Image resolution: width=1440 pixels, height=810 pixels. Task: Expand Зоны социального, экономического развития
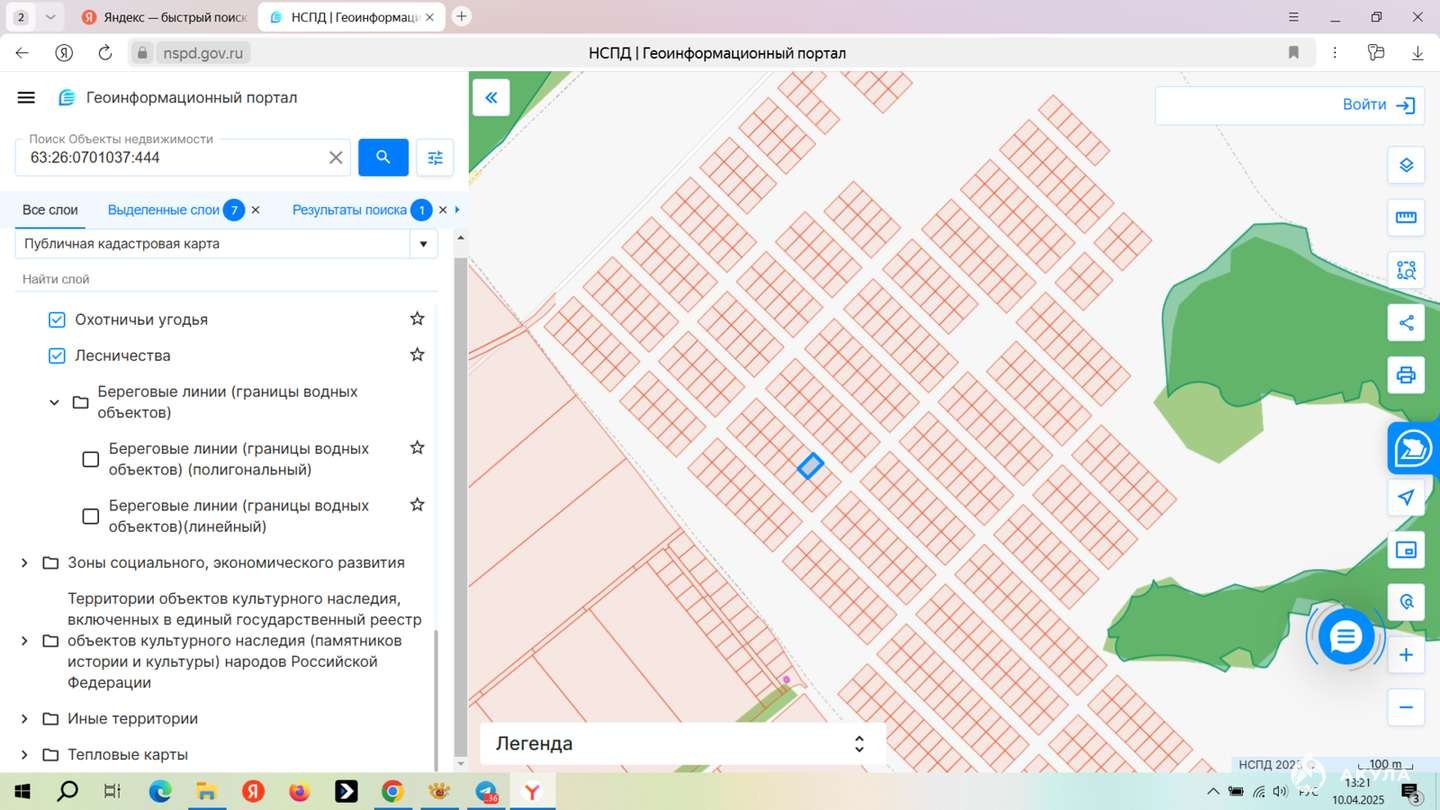[x=24, y=563]
